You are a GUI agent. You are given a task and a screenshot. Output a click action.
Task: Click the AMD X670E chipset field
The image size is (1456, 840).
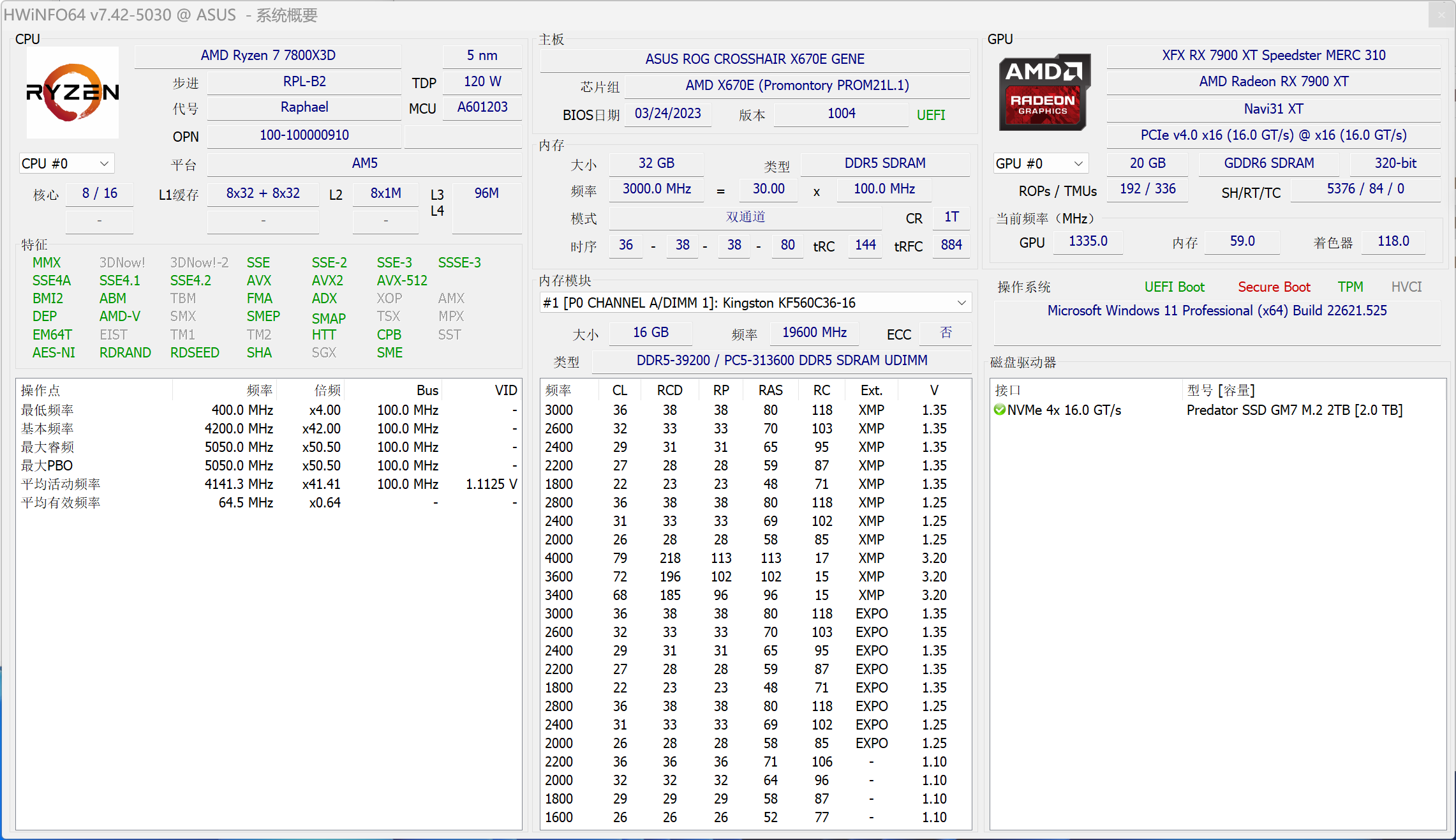point(798,86)
